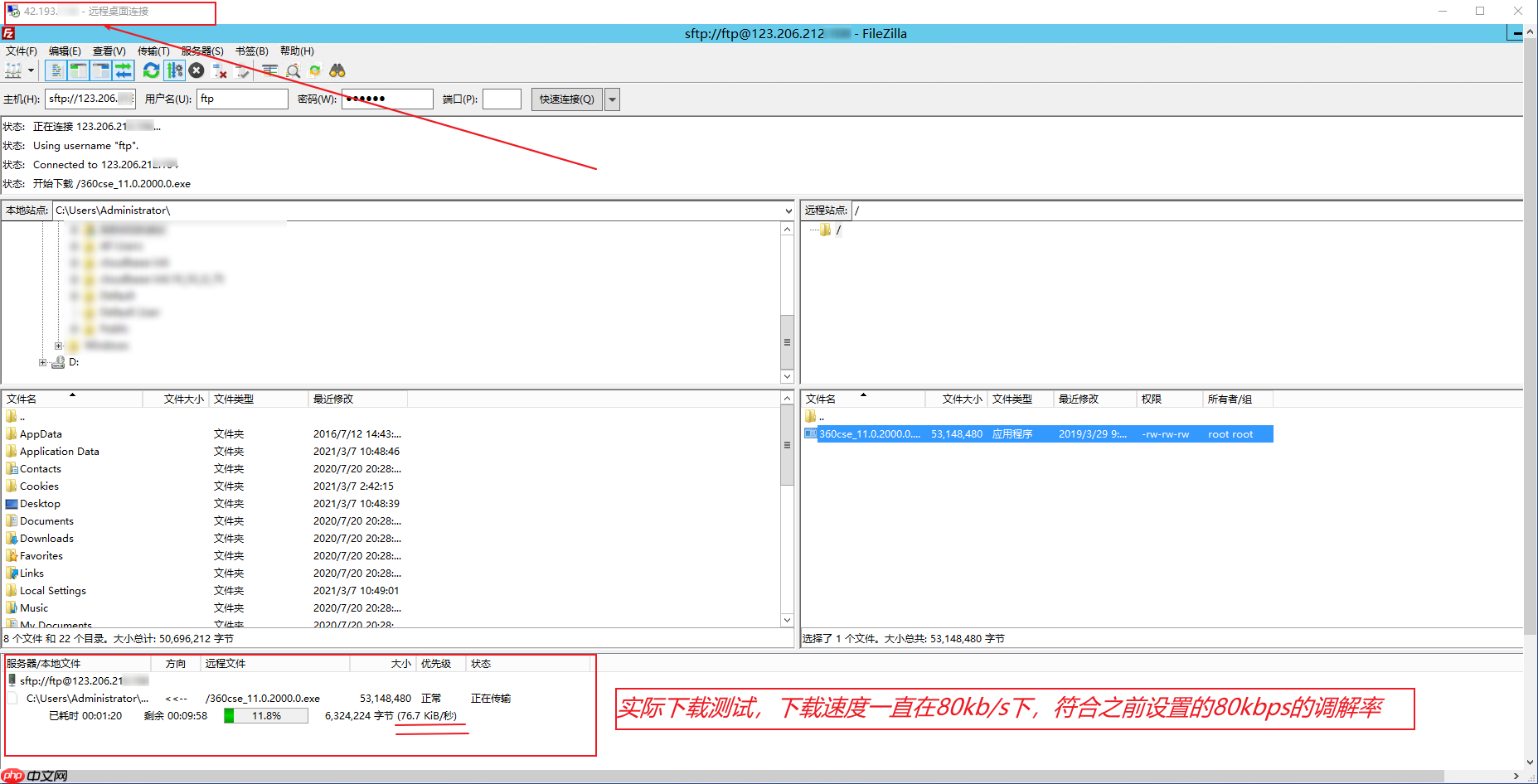Click the directory comparison icon

tap(270, 70)
